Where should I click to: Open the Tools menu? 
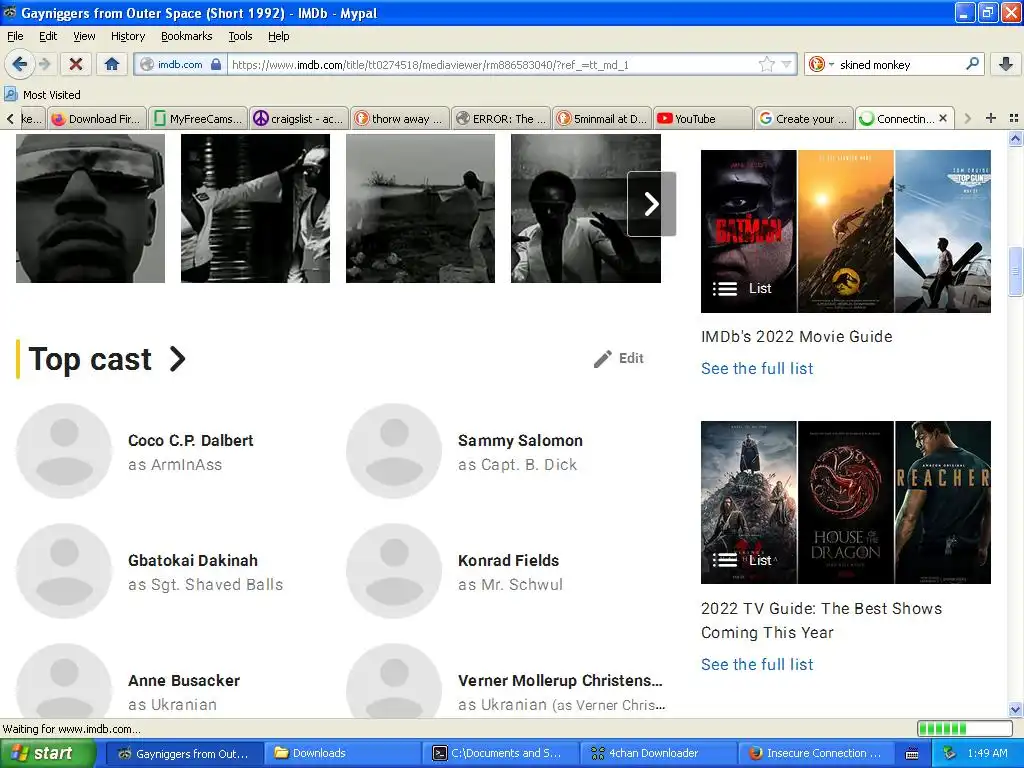[240, 36]
